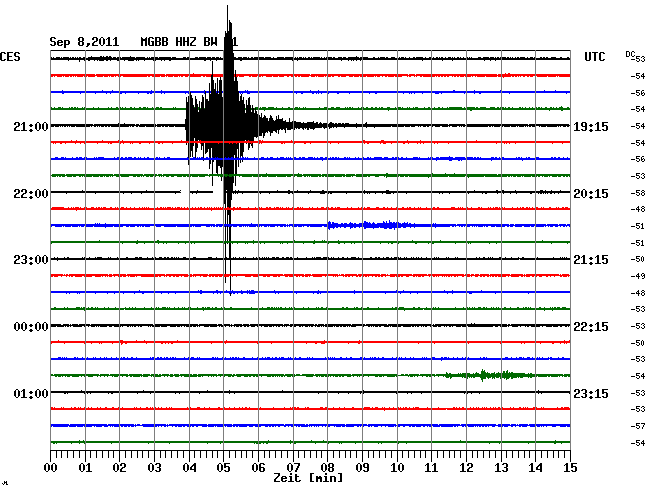650x494 pixels.
Task: Click the 09 minute tick label
Action: click(x=362, y=468)
